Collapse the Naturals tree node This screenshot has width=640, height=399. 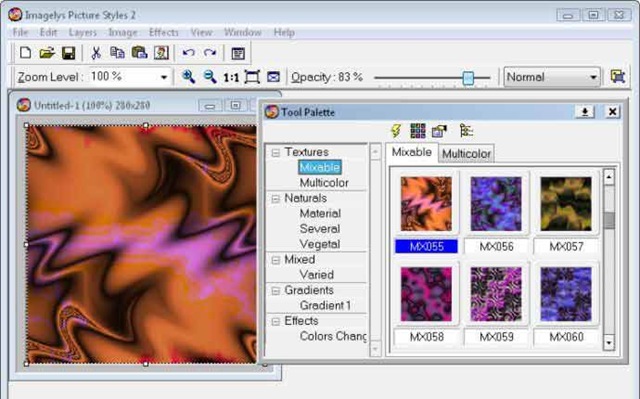276,199
